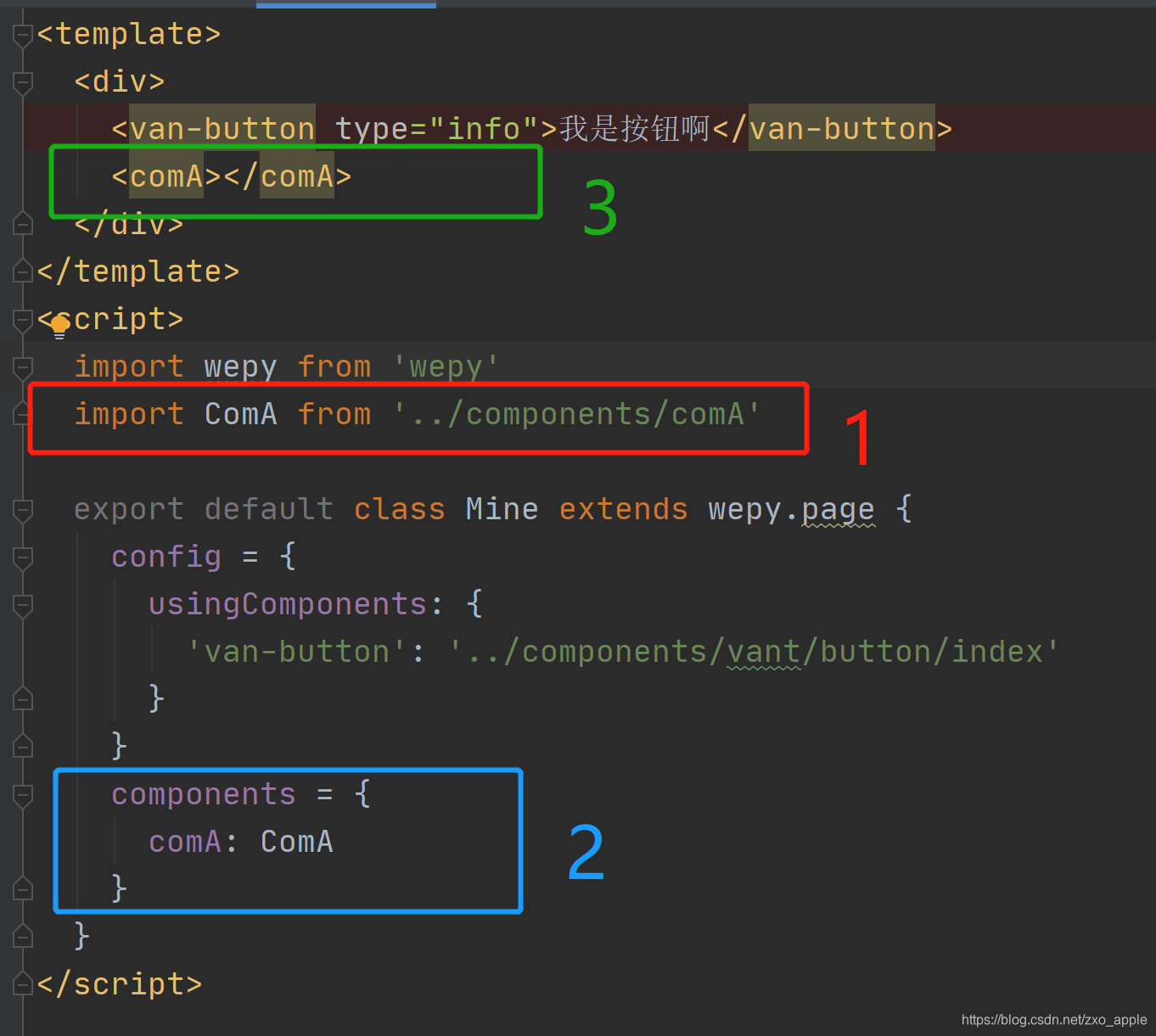Click the '../components/comA' import path
The height and width of the screenshot is (1036, 1156).
(577, 414)
